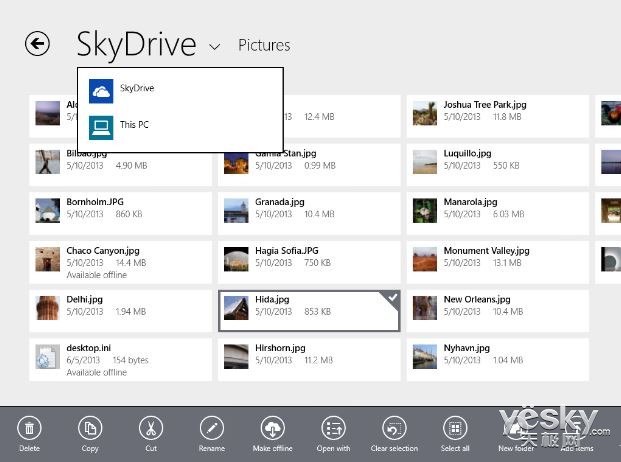This screenshot has width=621, height=462.
Task: Select all files in the folder
Action: point(455,433)
